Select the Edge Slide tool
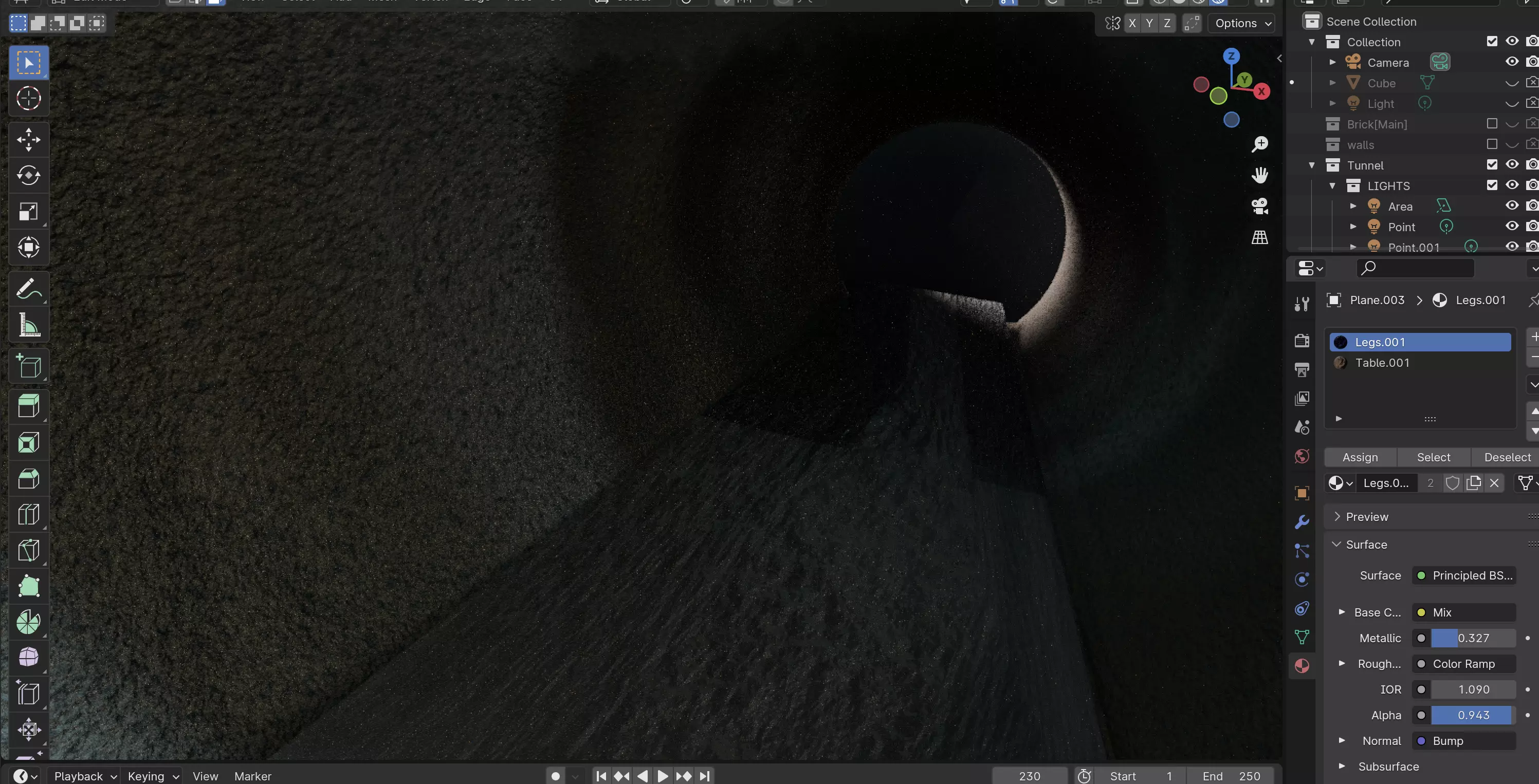Viewport: 1539px width, 784px height. tap(29, 693)
